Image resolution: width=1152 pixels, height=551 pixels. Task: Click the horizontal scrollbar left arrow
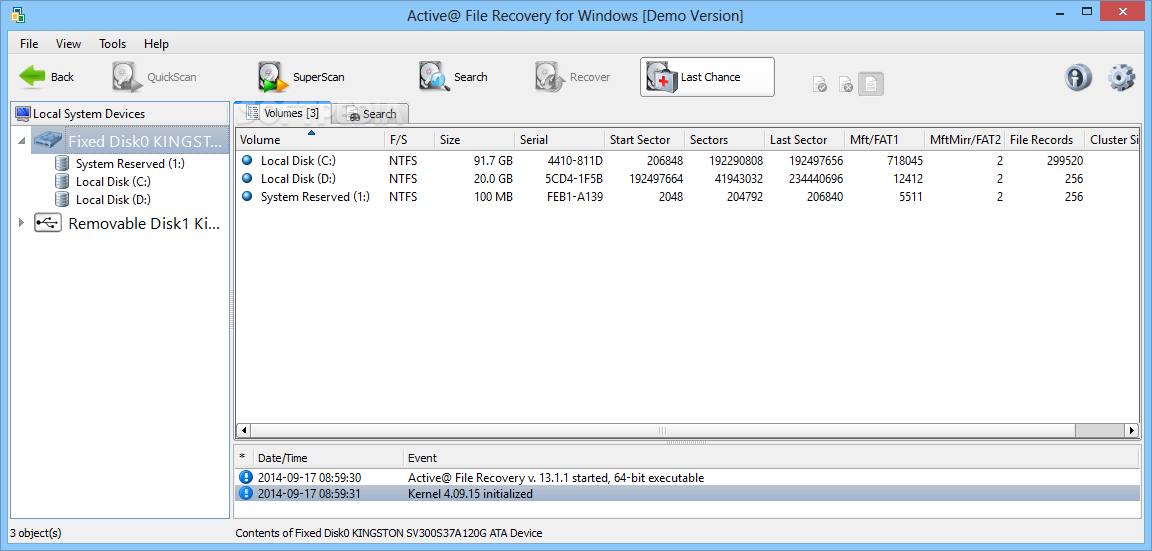(x=244, y=430)
